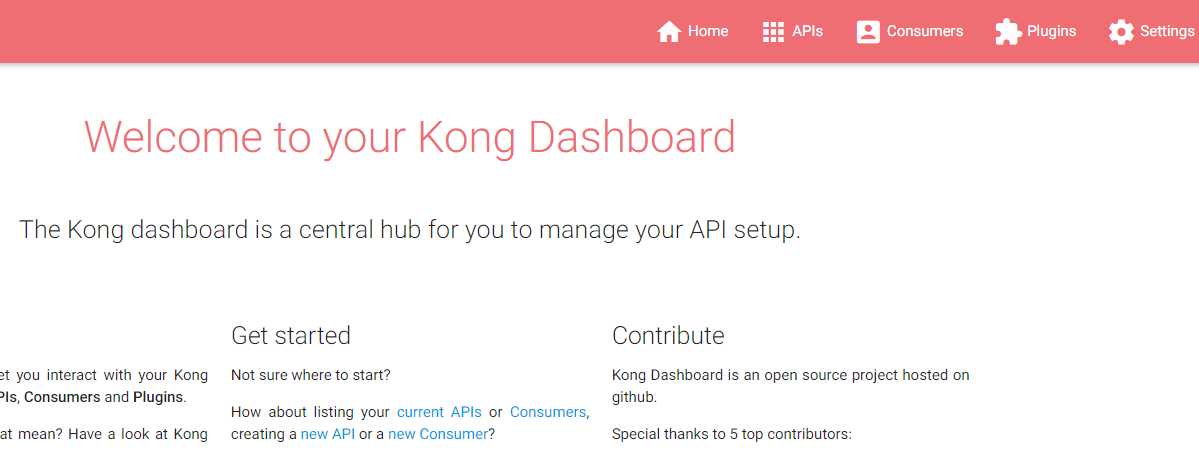This screenshot has height=453, width=1199.
Task: Click the "Welcome to your Kong Dashboard" title
Action: [x=410, y=138]
